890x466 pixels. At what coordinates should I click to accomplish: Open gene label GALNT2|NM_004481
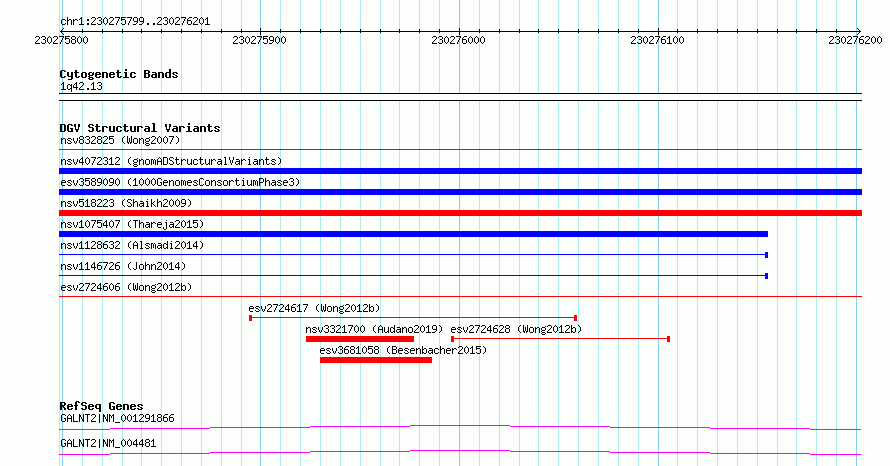tap(108, 443)
